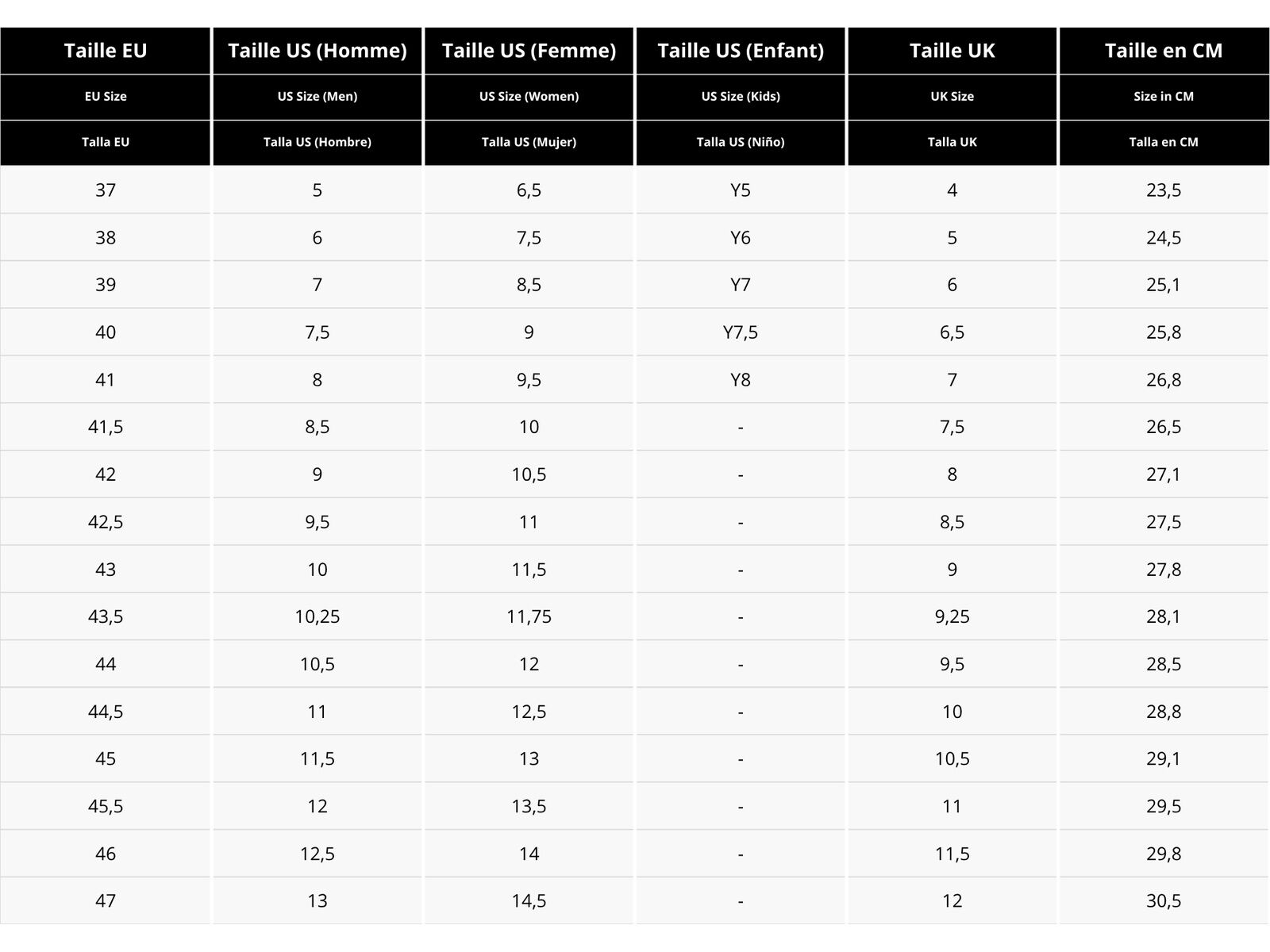
Task: Select the Taille en CM header
Action: [1164, 51]
